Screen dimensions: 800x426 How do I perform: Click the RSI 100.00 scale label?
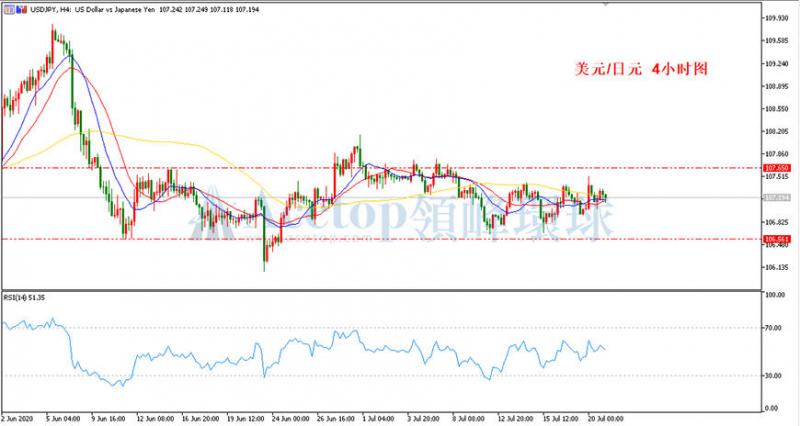click(776, 295)
